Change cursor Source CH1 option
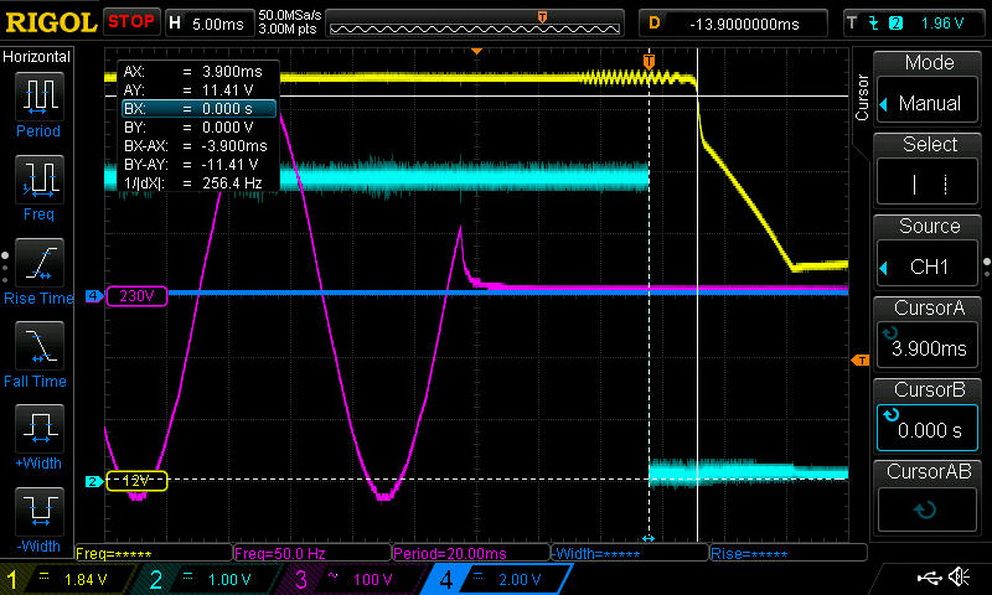This screenshot has height=595, width=992. click(x=927, y=251)
